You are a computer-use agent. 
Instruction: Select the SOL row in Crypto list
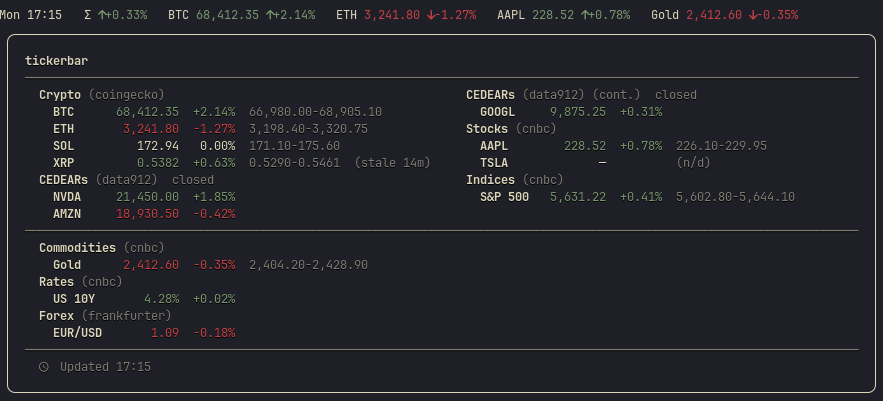(x=197, y=146)
